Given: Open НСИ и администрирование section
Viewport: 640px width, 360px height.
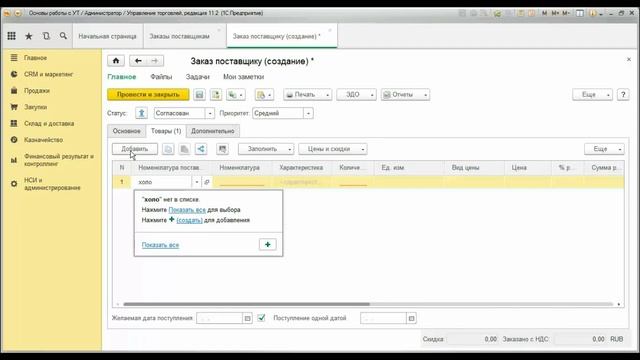Looking at the screenshot, I should pyautogui.click(x=52, y=184).
